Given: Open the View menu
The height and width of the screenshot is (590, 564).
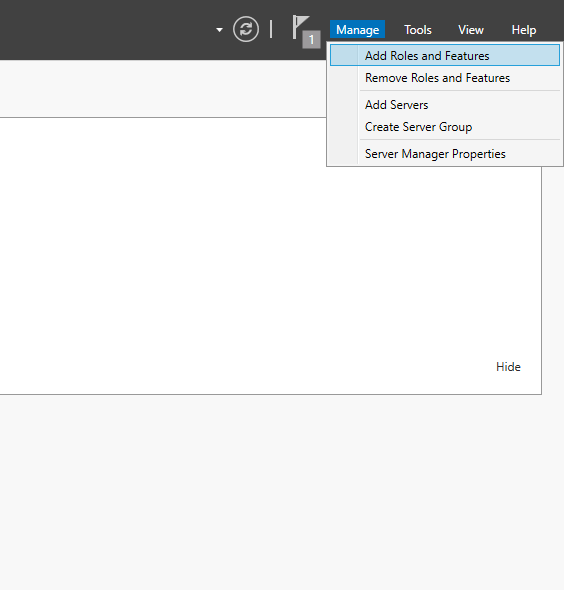Looking at the screenshot, I should [471, 30].
